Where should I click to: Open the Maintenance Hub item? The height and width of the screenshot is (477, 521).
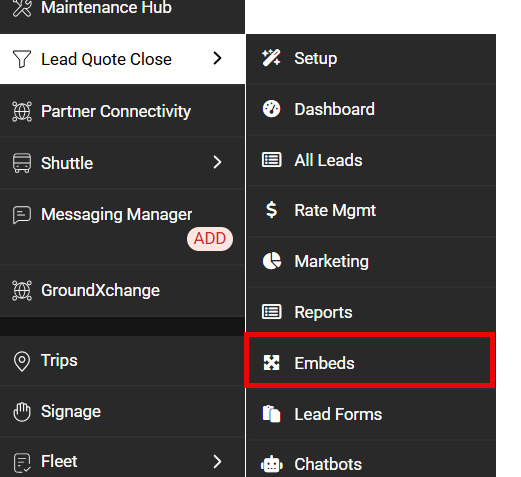point(122,8)
